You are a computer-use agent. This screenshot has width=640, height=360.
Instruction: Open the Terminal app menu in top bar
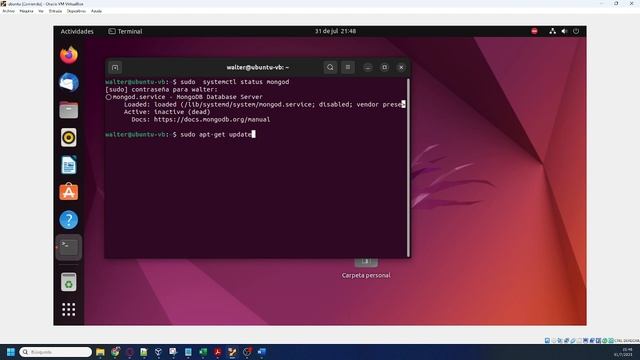125,31
